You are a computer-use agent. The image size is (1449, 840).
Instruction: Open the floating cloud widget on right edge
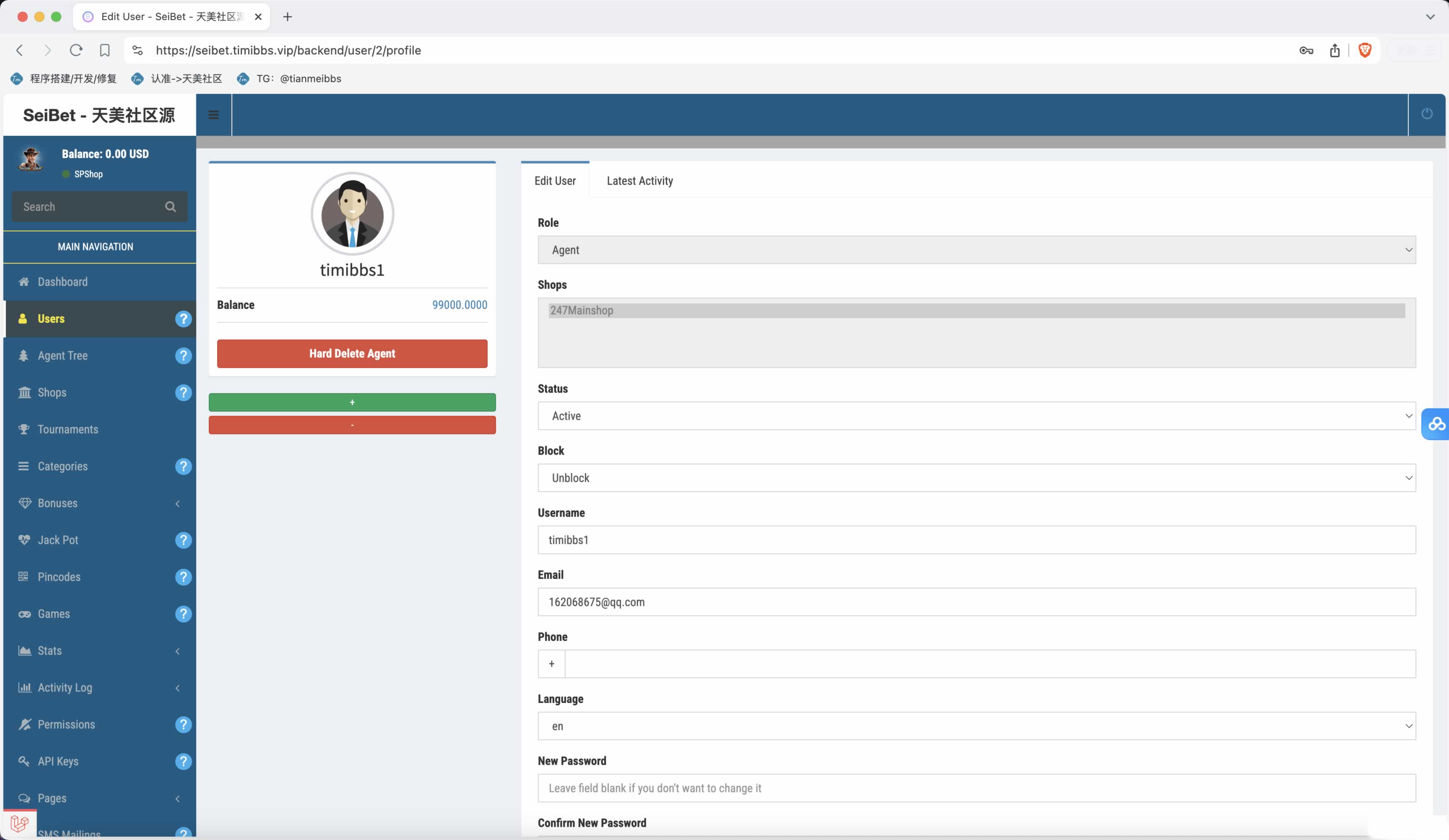point(1436,424)
